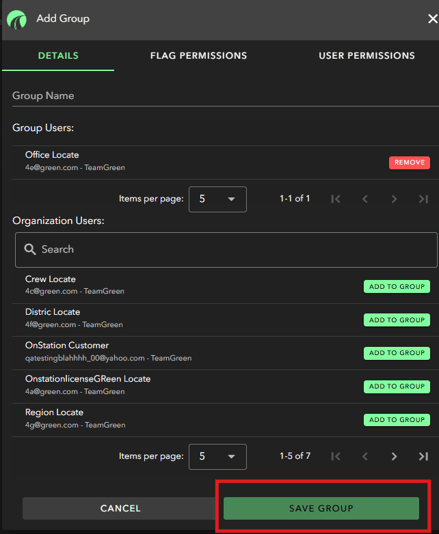The height and width of the screenshot is (534, 439).
Task: Add Crew Locate to group
Action: (x=397, y=287)
